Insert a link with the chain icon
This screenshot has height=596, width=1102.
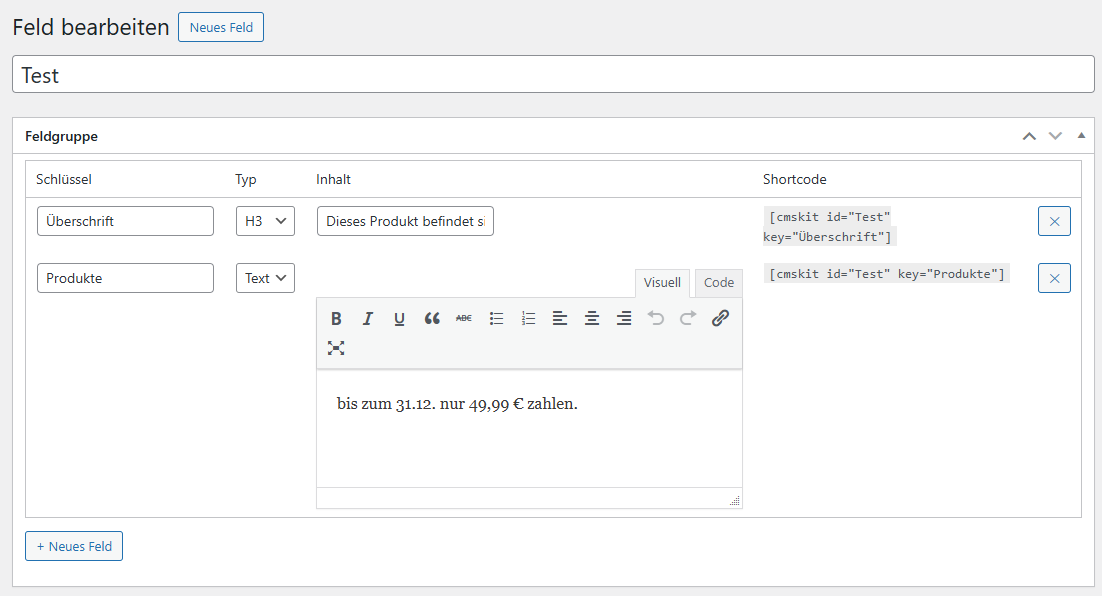tap(720, 319)
